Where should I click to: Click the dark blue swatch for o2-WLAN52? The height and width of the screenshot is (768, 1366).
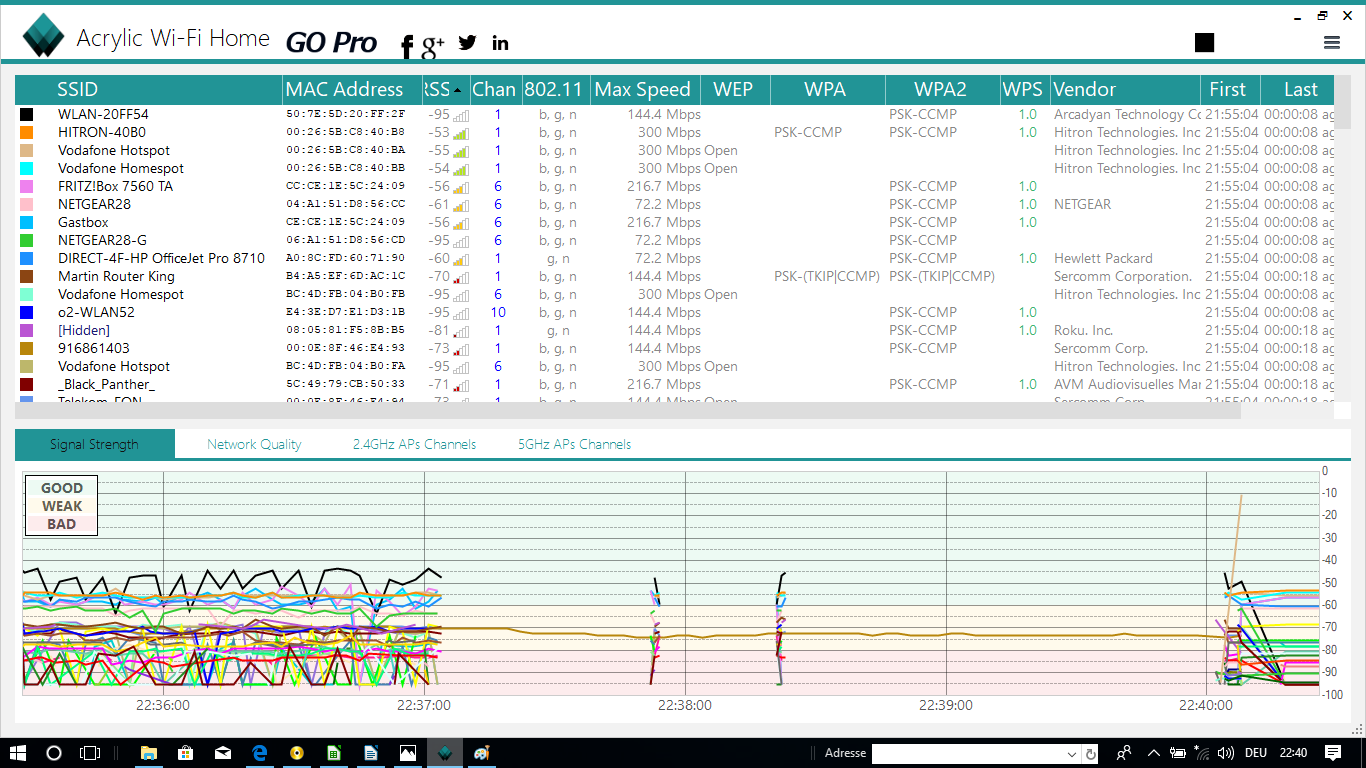(27, 313)
